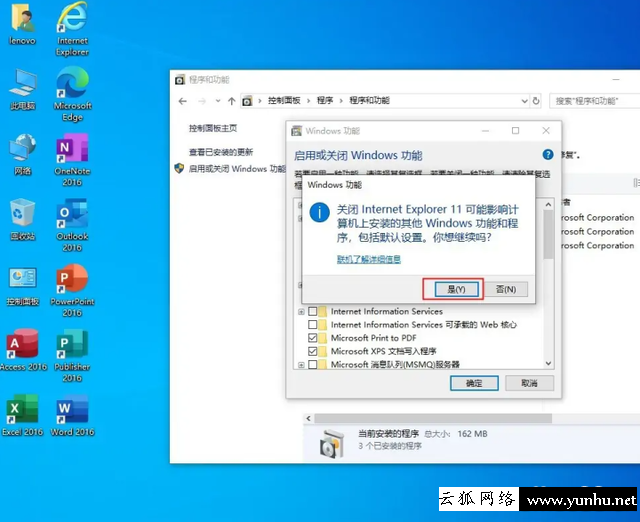Select the 网络 desktop icon
The height and width of the screenshot is (522, 640).
23,155
